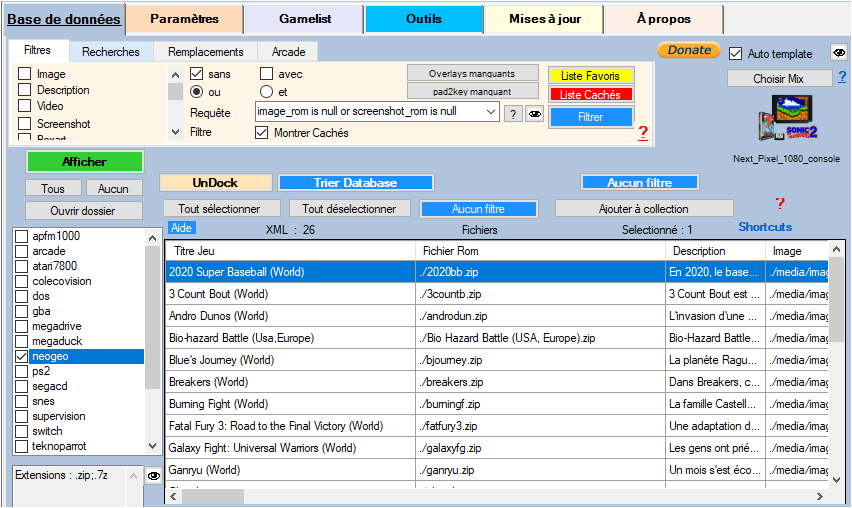852x508 pixels.
Task: Select the 'et' radio button
Action: pyautogui.click(x=267, y=92)
